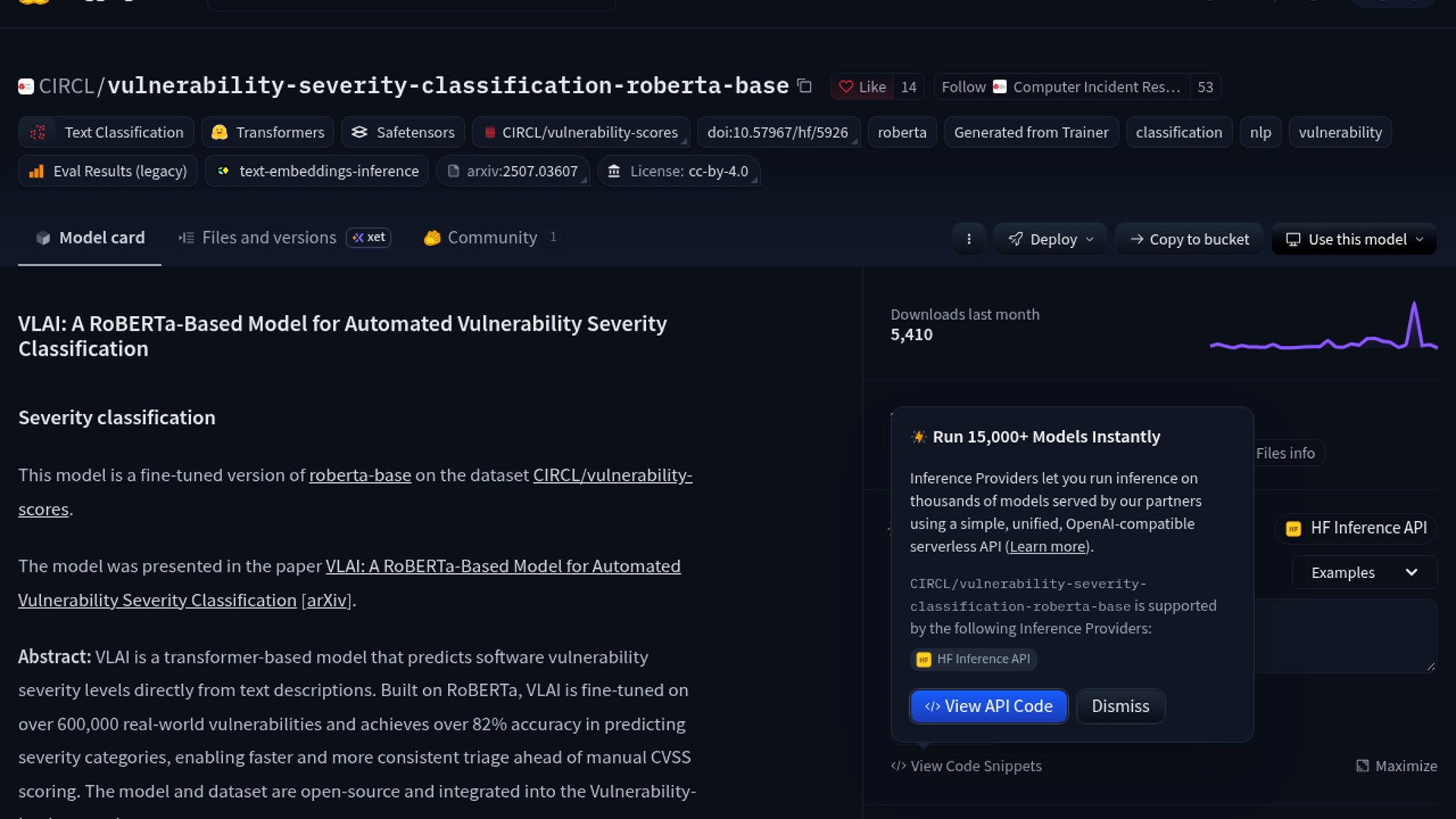This screenshot has width=1456, height=819.
Task: Click the inference widget text area
Action: tap(1345, 635)
